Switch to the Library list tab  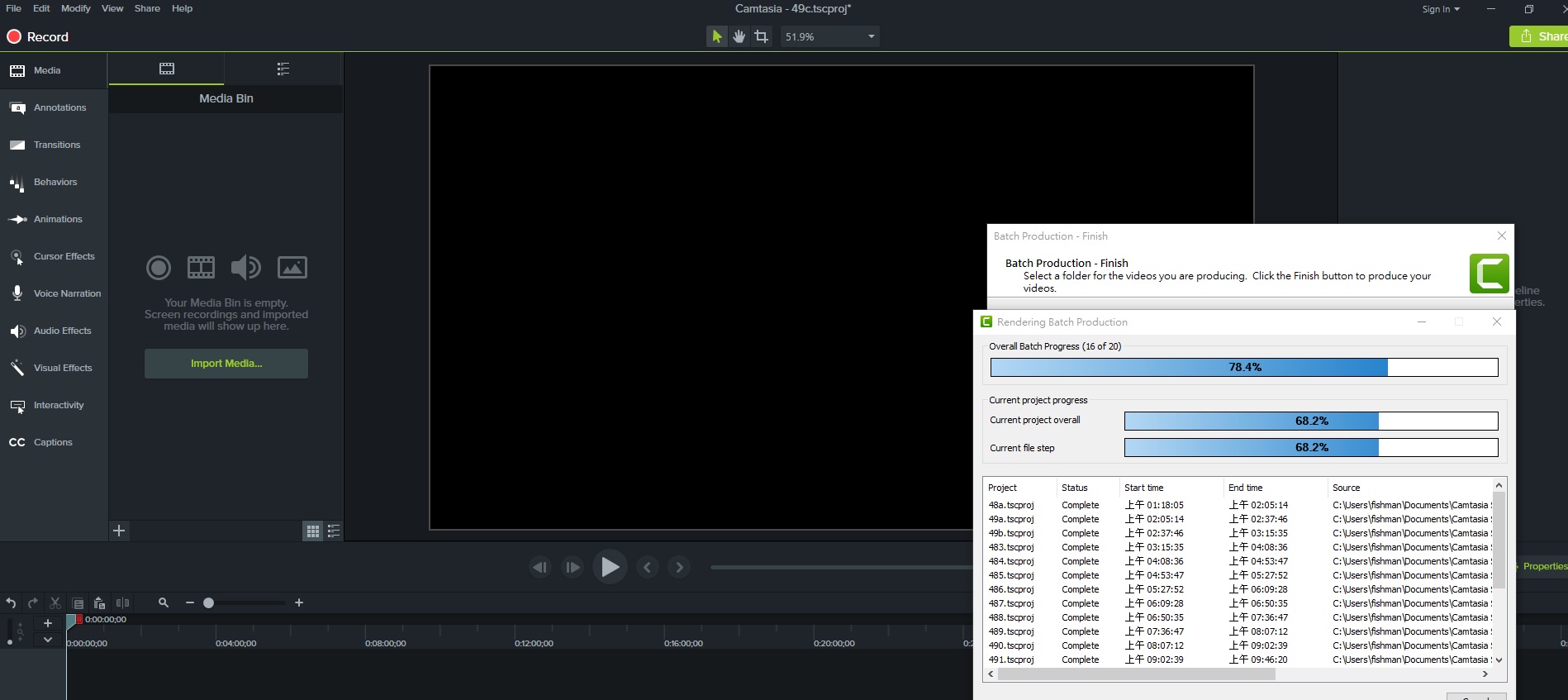(x=283, y=69)
